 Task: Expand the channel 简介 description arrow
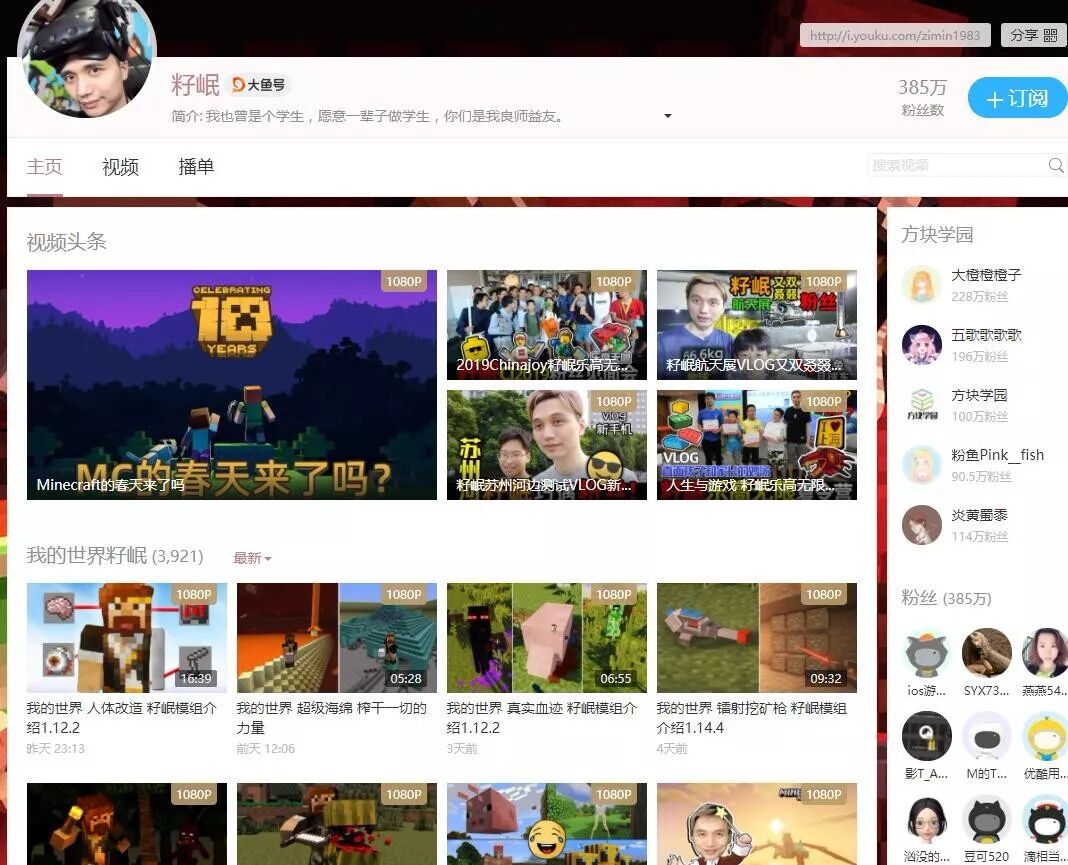[667, 116]
